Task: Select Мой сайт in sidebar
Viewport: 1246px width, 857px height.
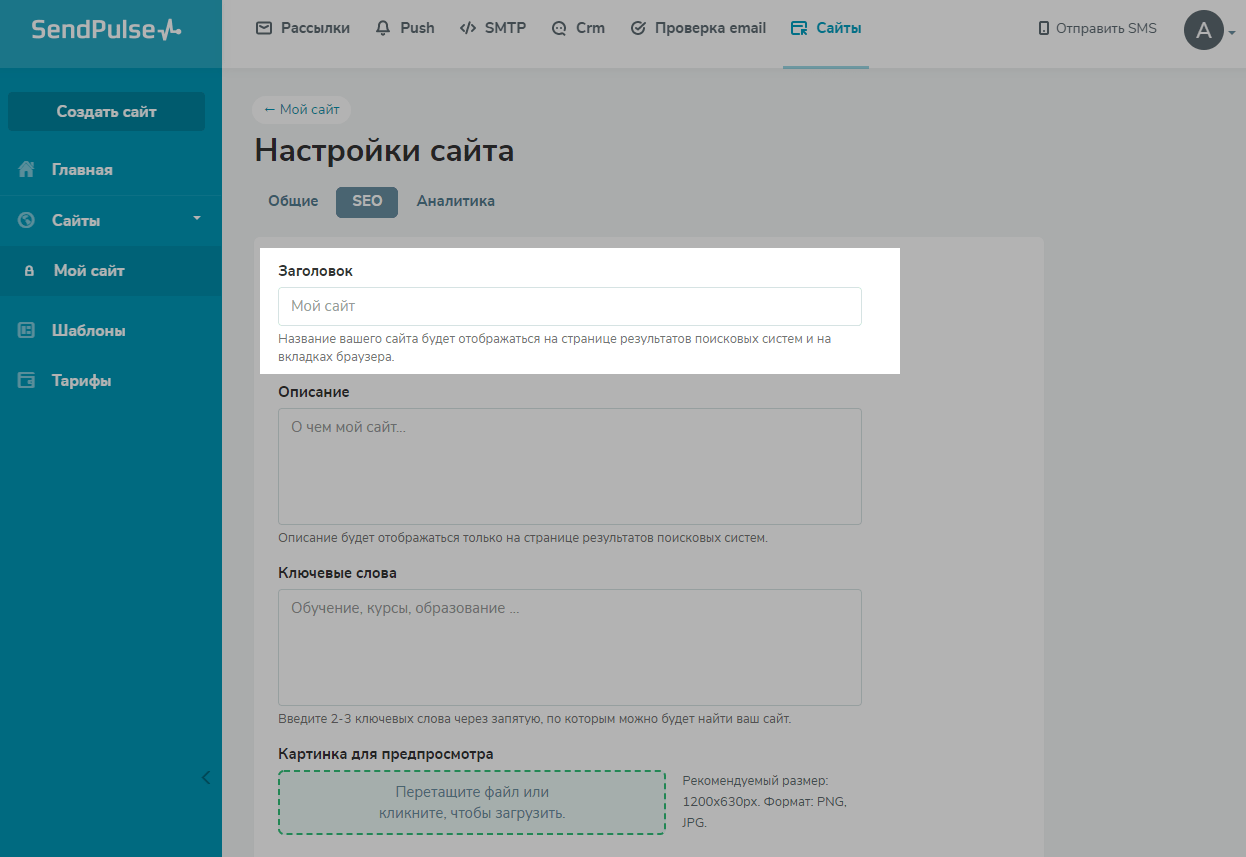Action: tap(89, 271)
